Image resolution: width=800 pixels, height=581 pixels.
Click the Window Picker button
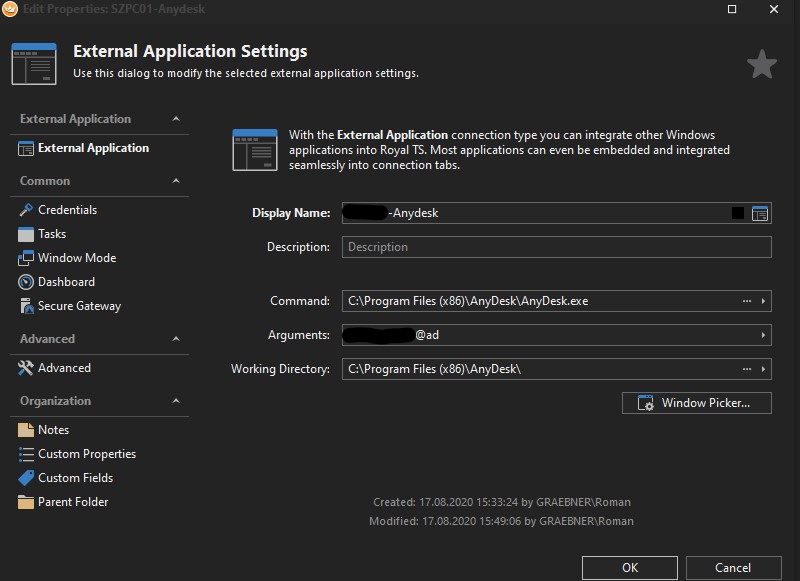coord(697,403)
